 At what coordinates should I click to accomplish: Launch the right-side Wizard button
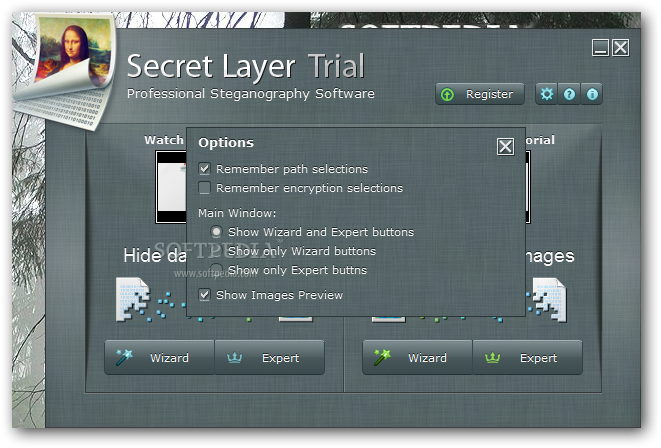(x=417, y=357)
